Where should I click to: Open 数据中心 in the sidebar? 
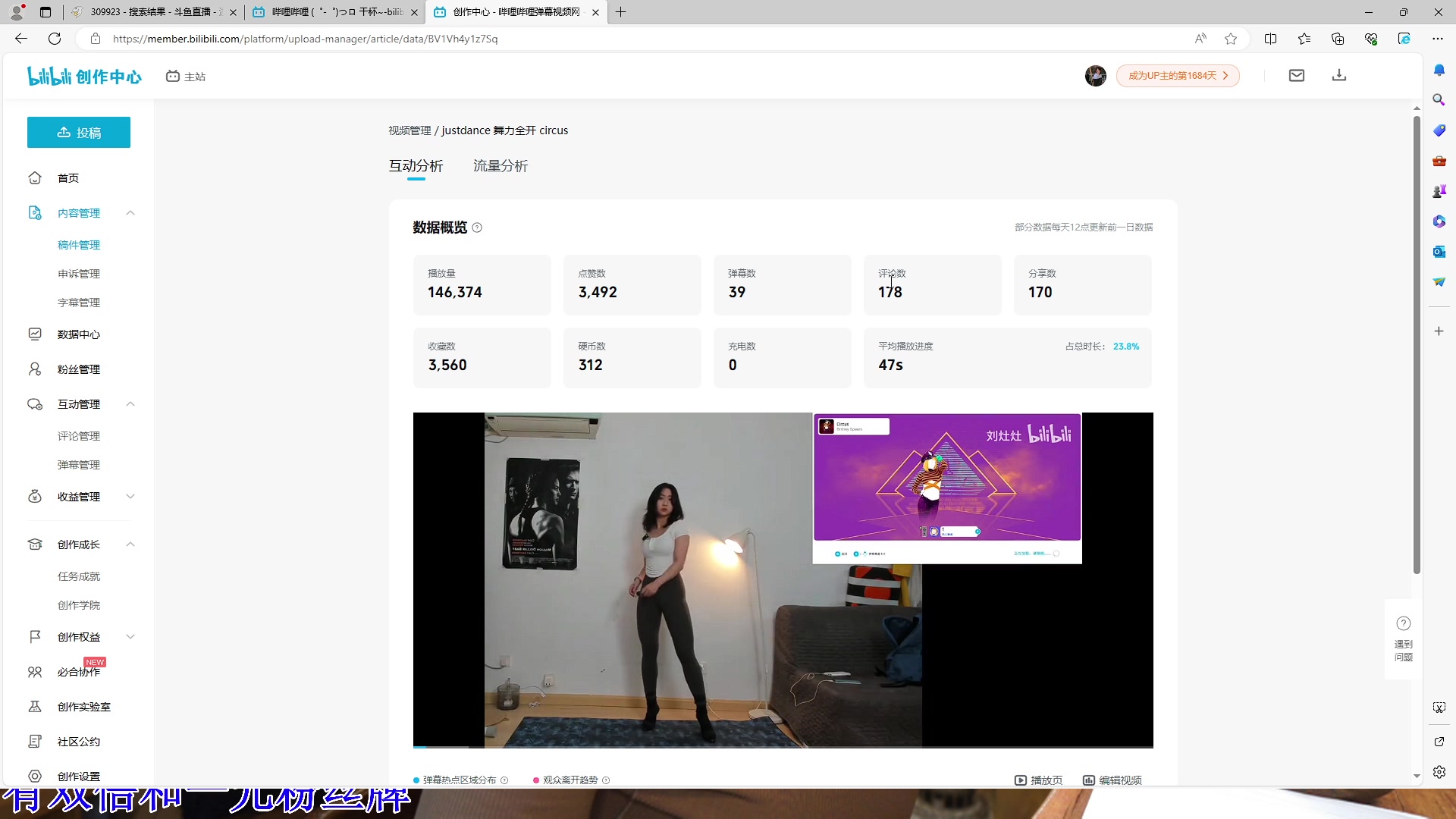click(79, 334)
